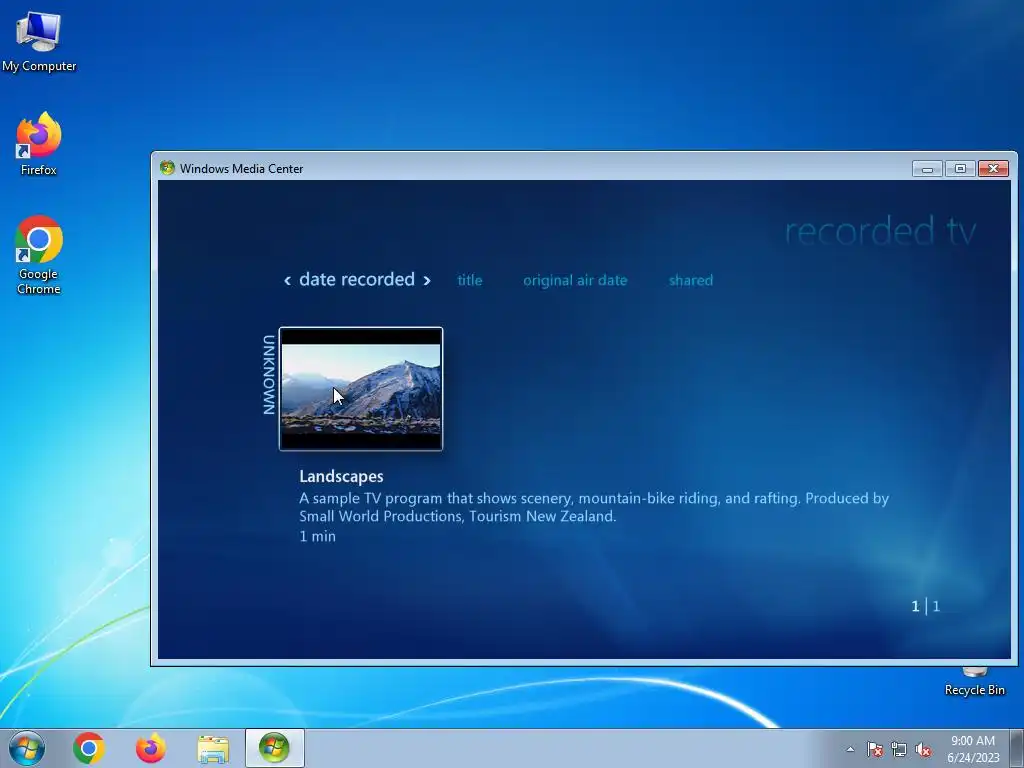Switch to the shared recordings tab
Image resolution: width=1024 pixels, height=768 pixels.
691,280
